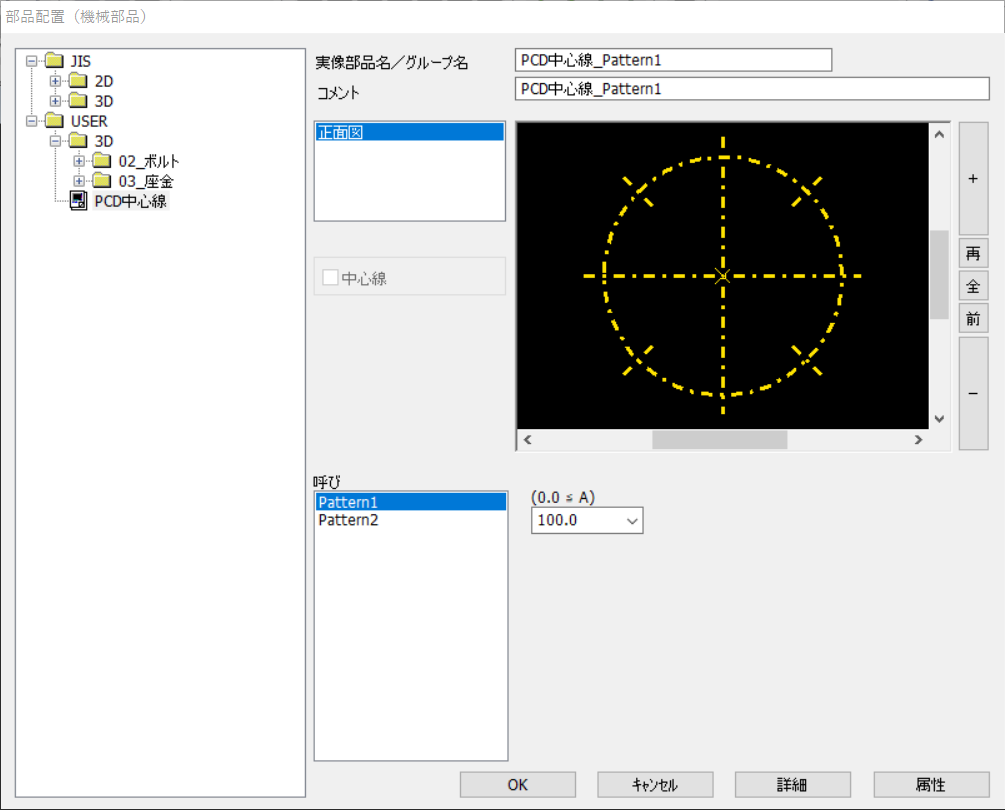Screen dimensions: 1005x810
Task: Click the 実像部品名/グループ名 input field
Action: (x=674, y=60)
